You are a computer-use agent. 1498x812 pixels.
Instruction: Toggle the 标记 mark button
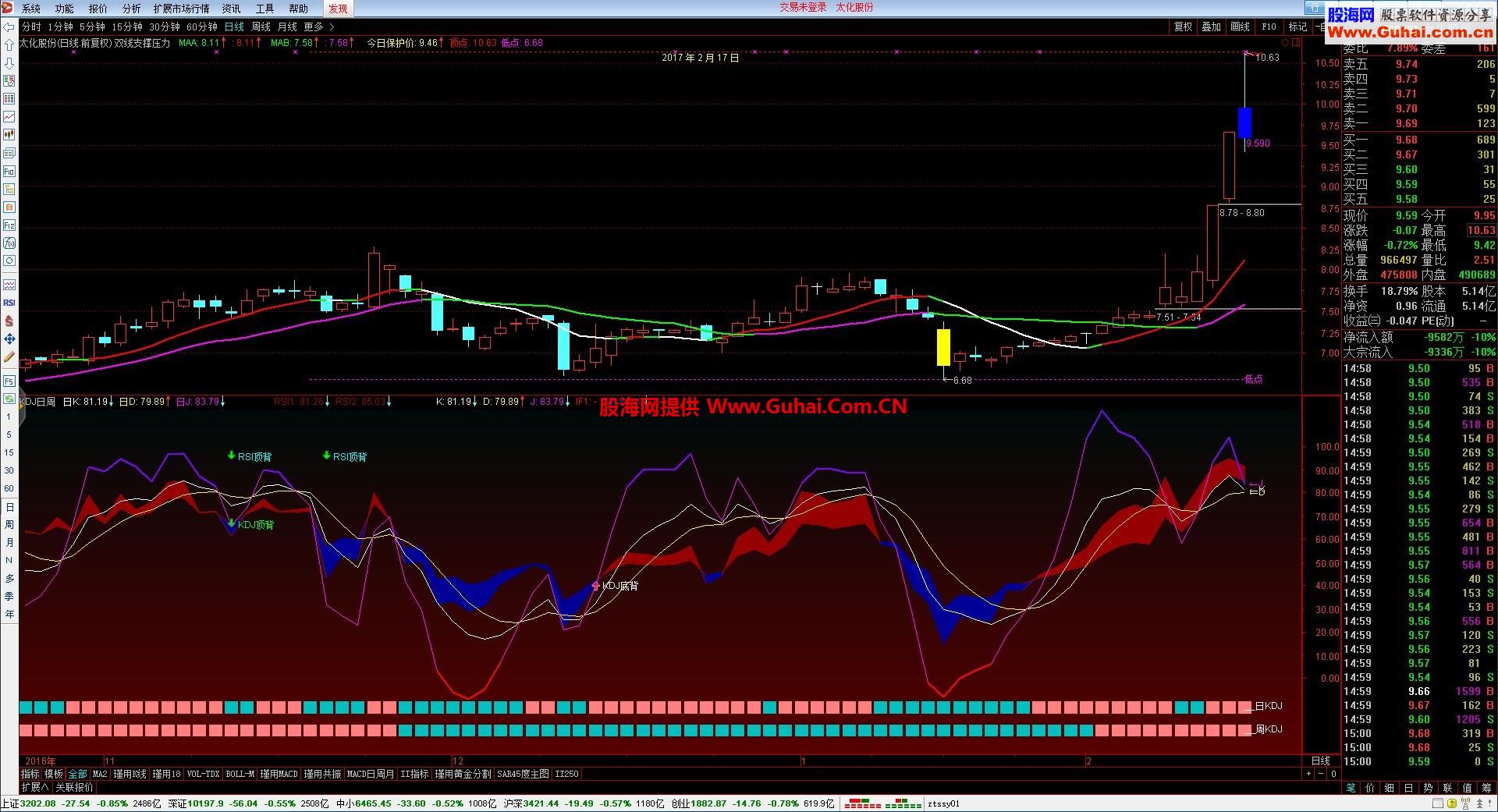(x=1297, y=27)
